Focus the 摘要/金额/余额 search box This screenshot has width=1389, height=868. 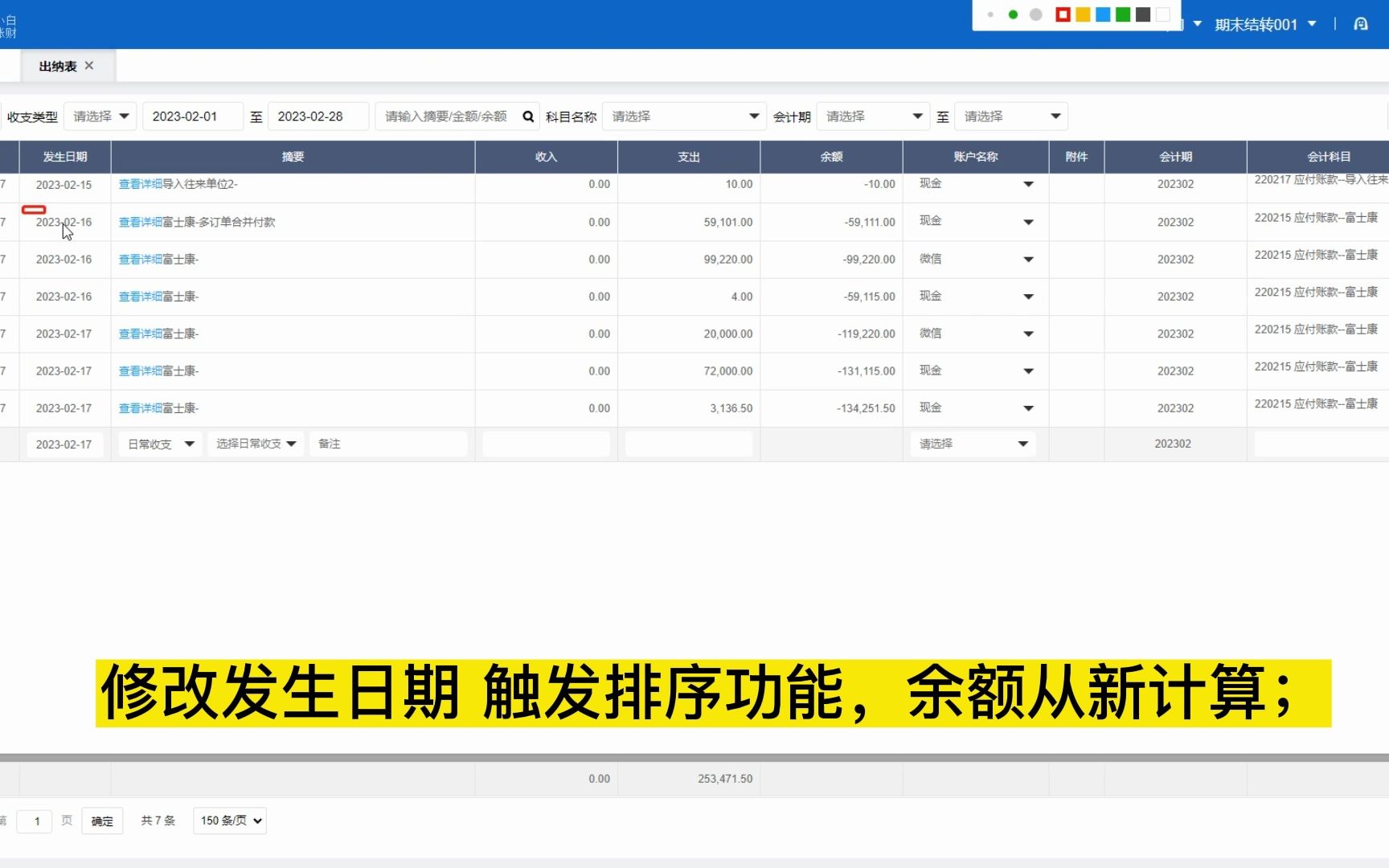click(x=447, y=117)
